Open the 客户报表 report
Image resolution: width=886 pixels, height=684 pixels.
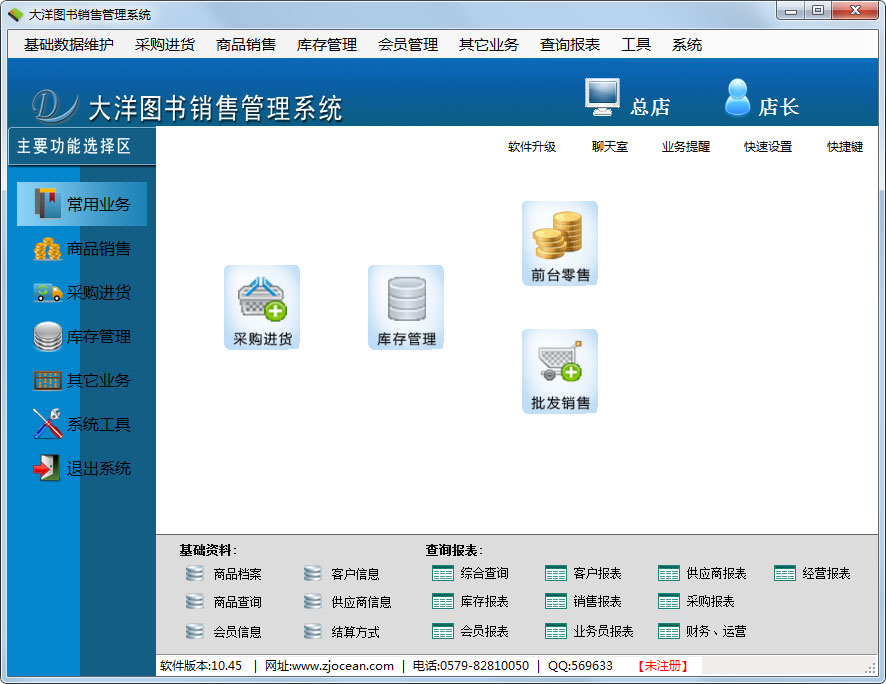[583, 573]
